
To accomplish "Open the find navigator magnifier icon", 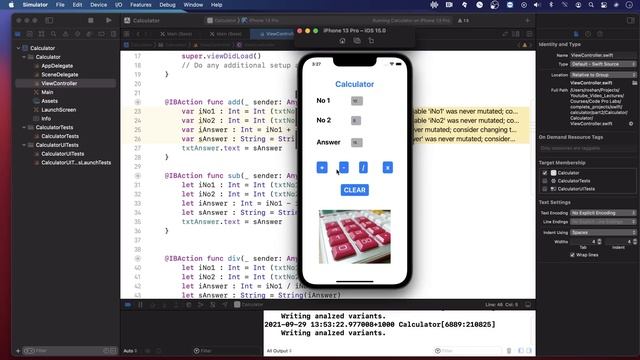I will tap(53, 34).
